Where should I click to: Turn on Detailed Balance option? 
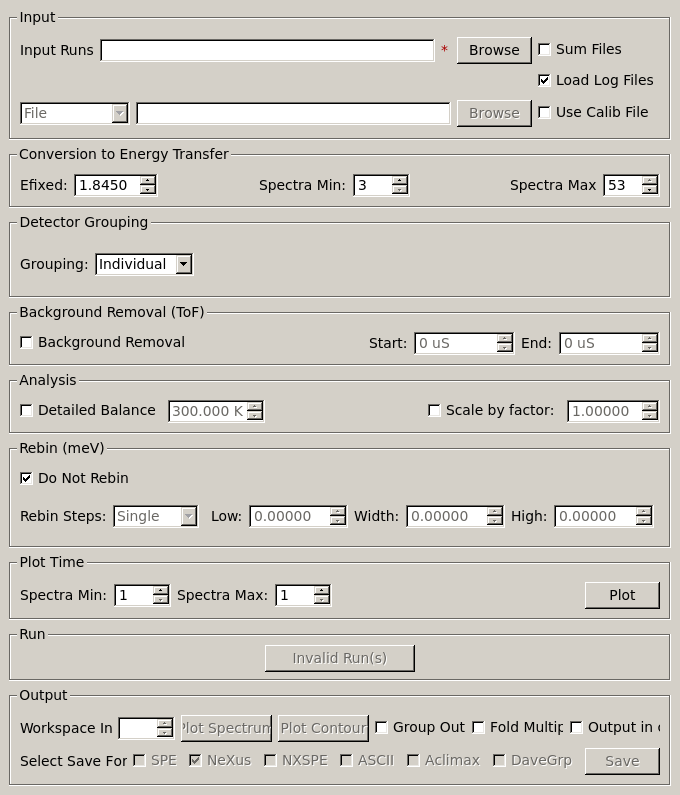(27, 410)
